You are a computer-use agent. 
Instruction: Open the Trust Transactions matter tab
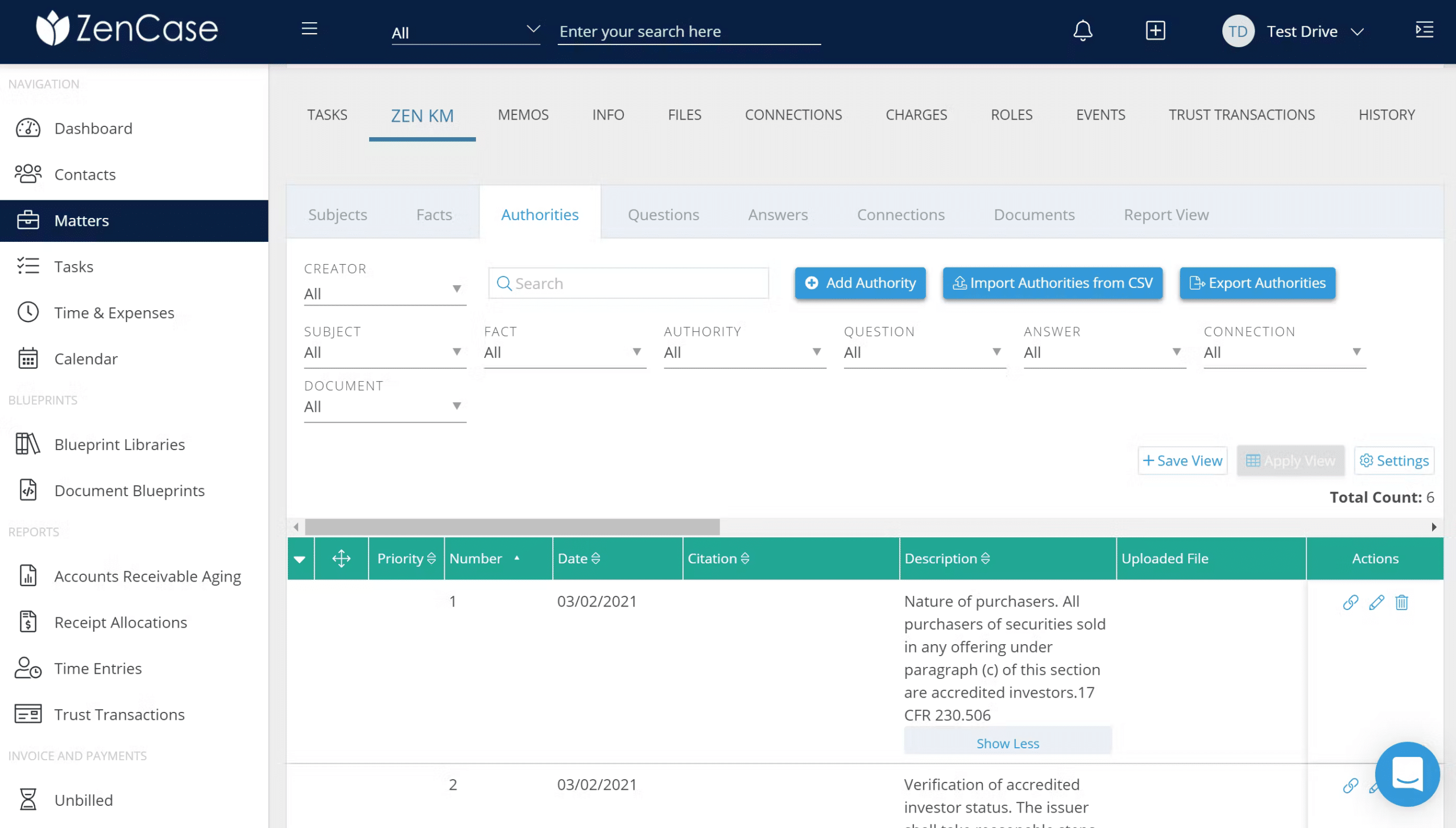pyautogui.click(x=1242, y=114)
